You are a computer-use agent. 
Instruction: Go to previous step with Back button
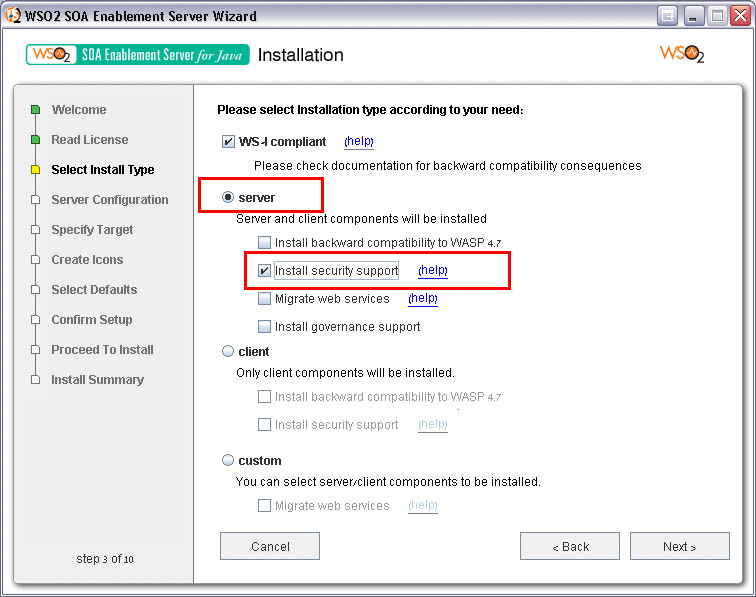570,546
